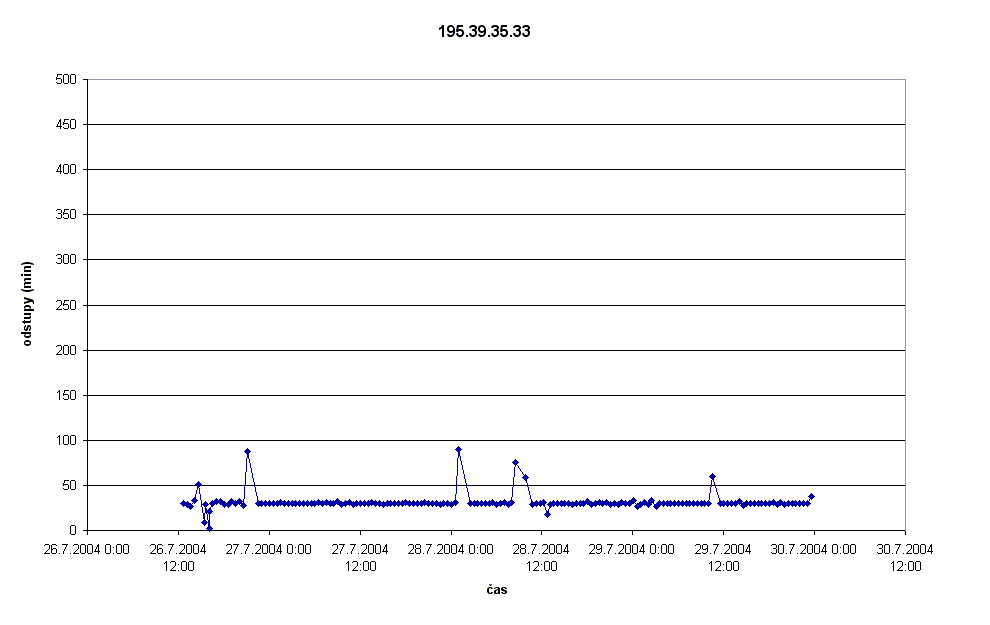
Task: Select the spike data point near 60 before 29.7.2004 12:00
Action: pyautogui.click(x=712, y=477)
